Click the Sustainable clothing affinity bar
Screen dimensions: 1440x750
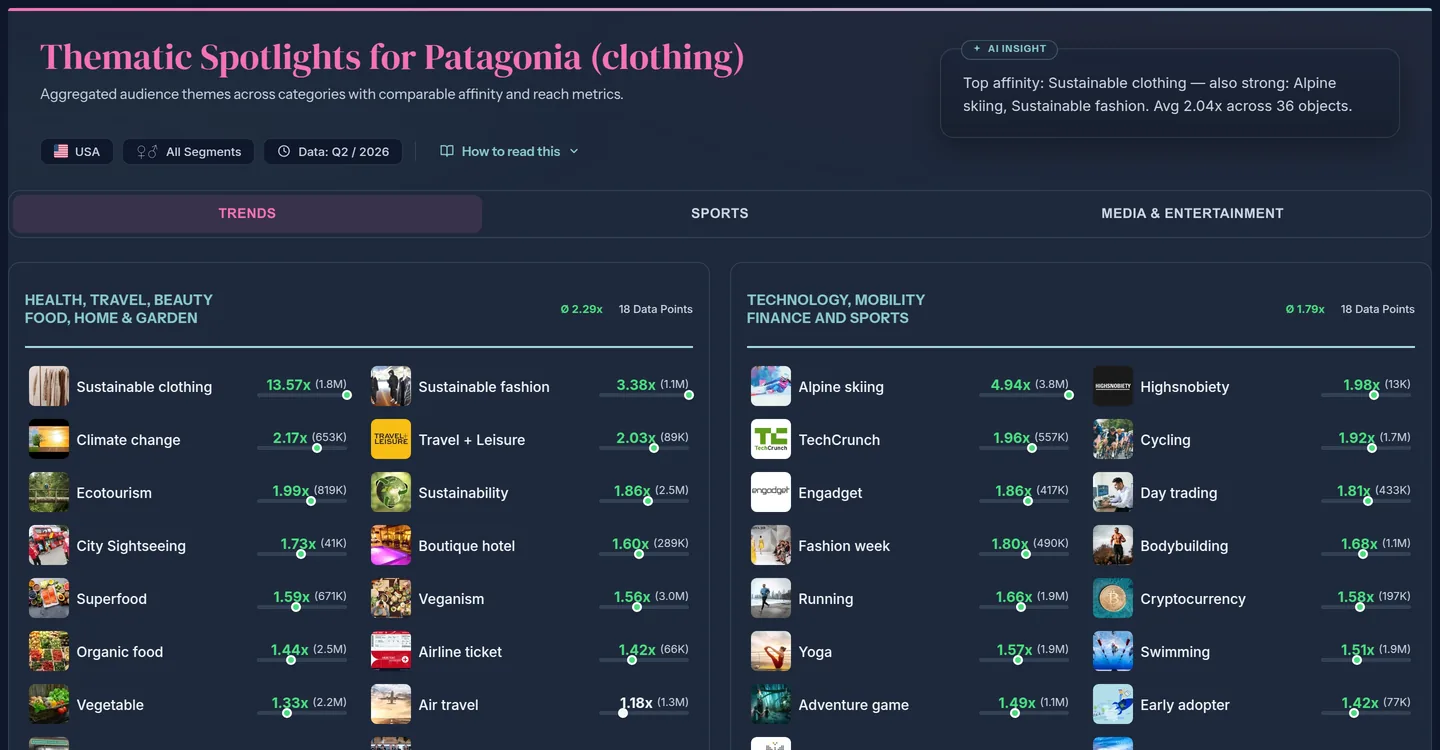click(302, 395)
